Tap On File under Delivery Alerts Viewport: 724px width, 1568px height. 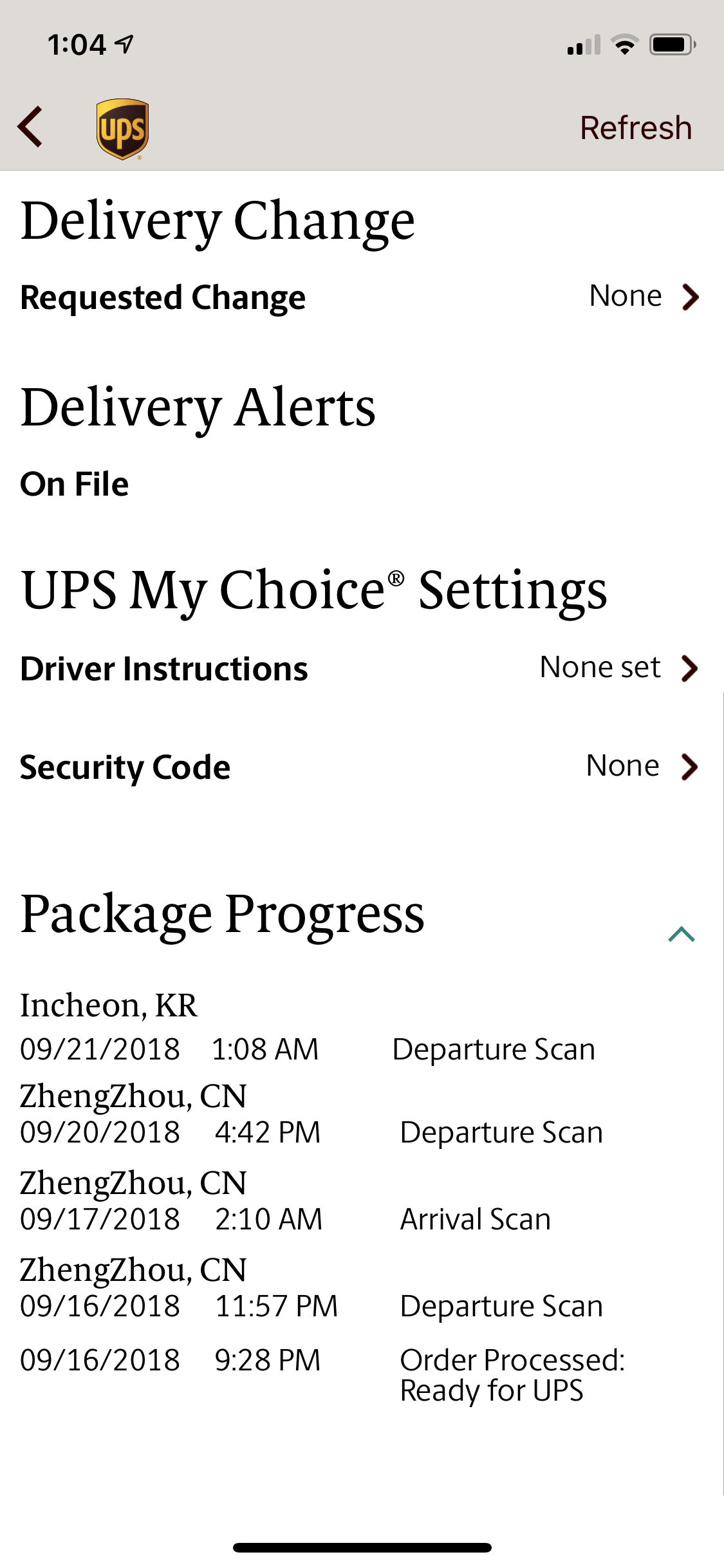click(75, 484)
